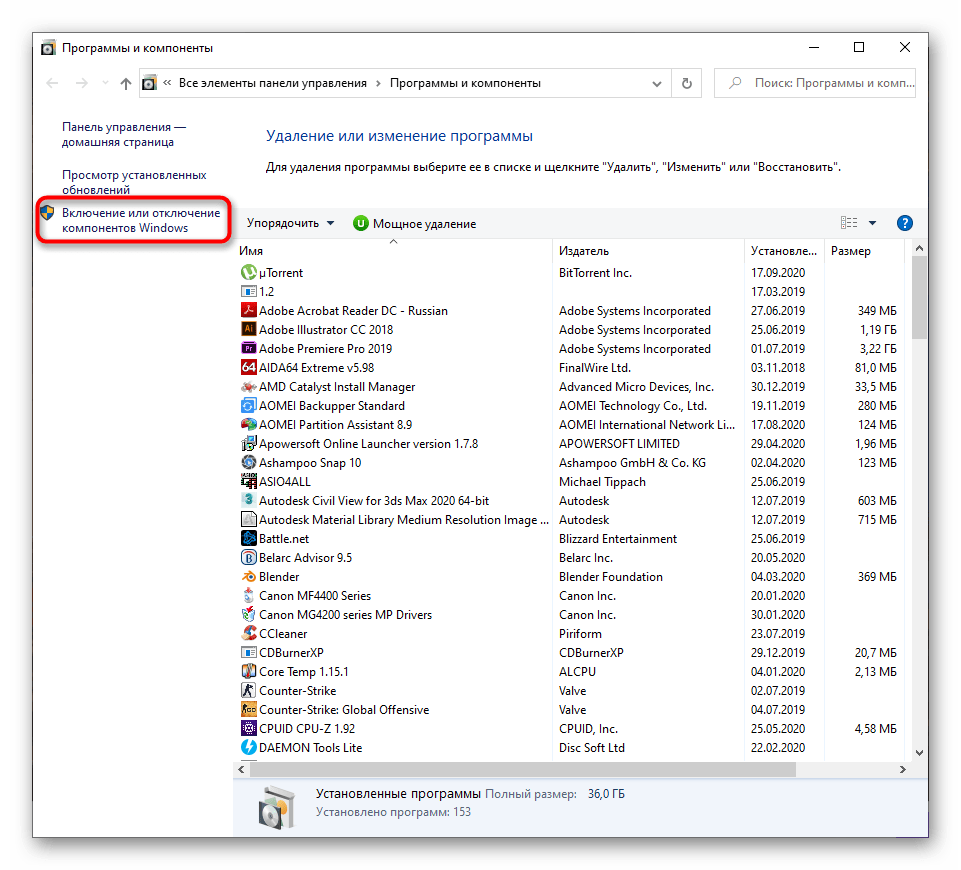Click the ASIO4ALL icon

pyautogui.click(x=248, y=481)
